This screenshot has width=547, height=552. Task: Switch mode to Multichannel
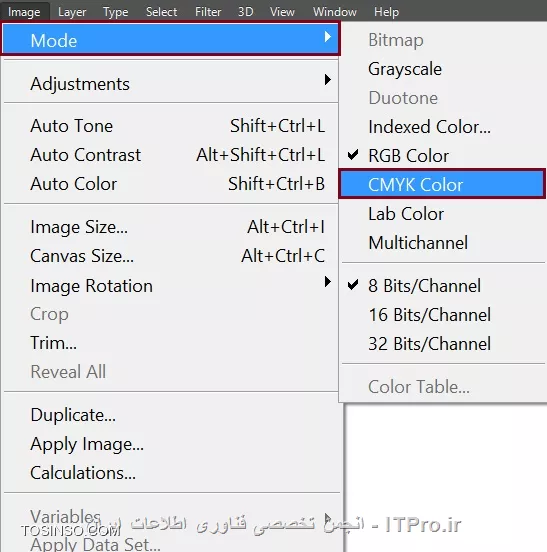[x=443, y=242]
